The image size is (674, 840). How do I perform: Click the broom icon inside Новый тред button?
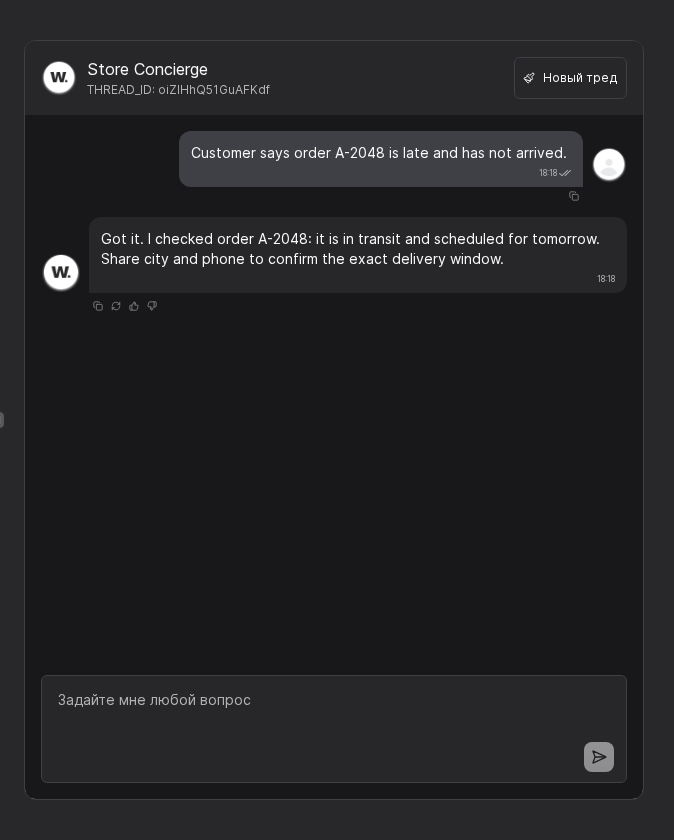[530, 78]
